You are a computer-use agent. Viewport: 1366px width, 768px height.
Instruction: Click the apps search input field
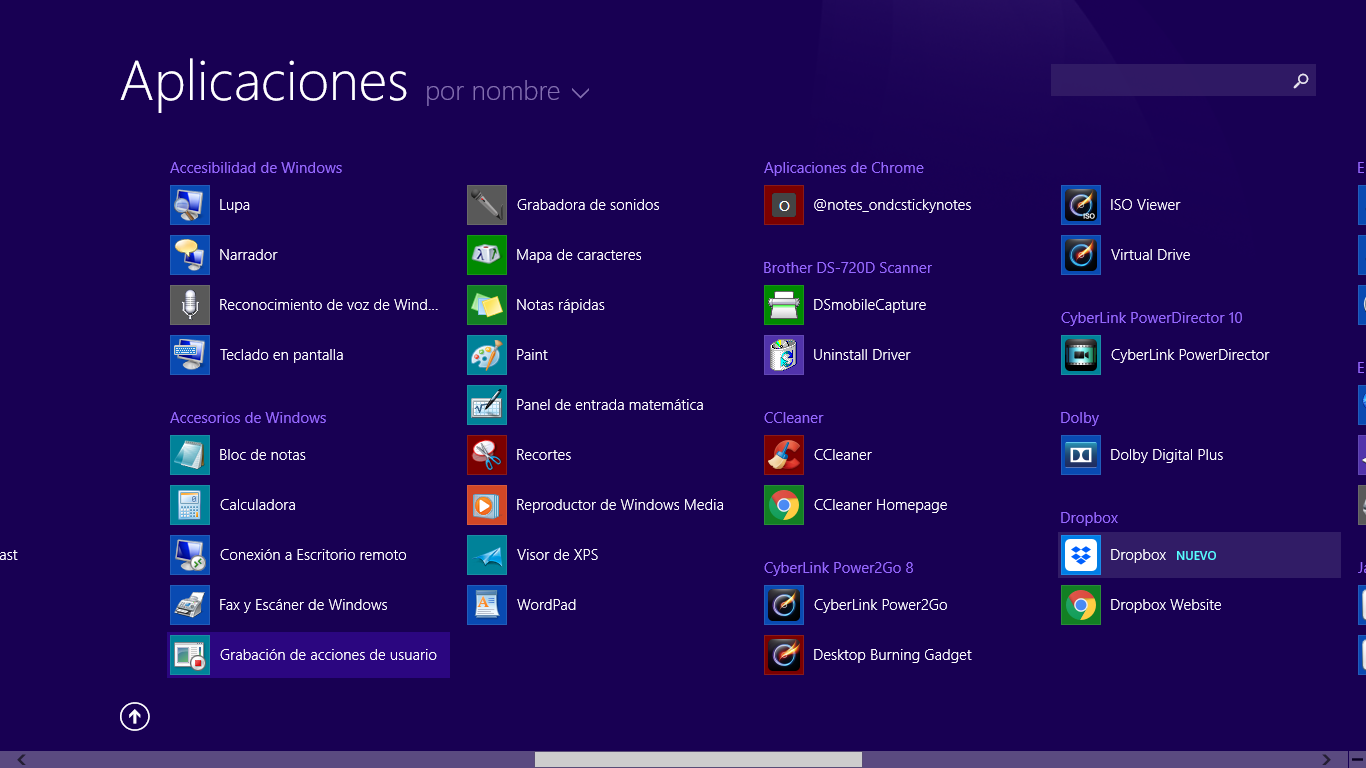point(1168,80)
